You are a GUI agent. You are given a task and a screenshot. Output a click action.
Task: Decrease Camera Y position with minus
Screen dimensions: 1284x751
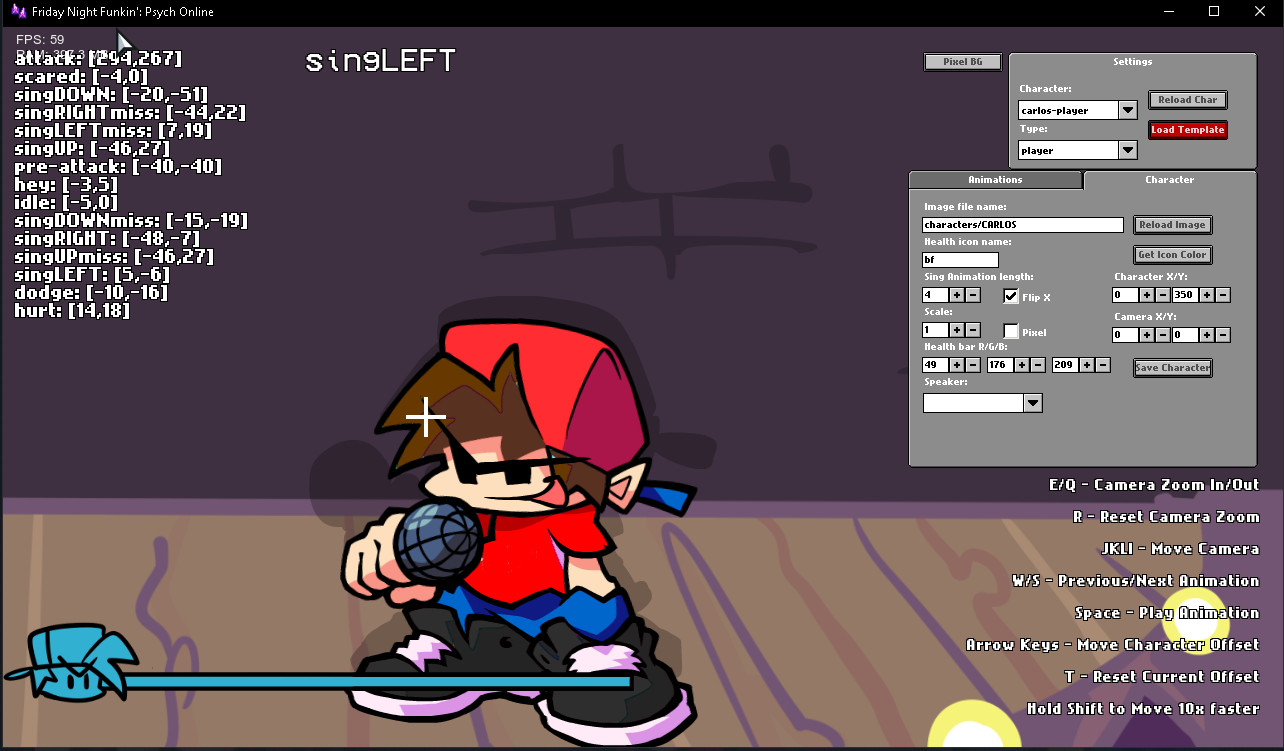[x=1223, y=335]
